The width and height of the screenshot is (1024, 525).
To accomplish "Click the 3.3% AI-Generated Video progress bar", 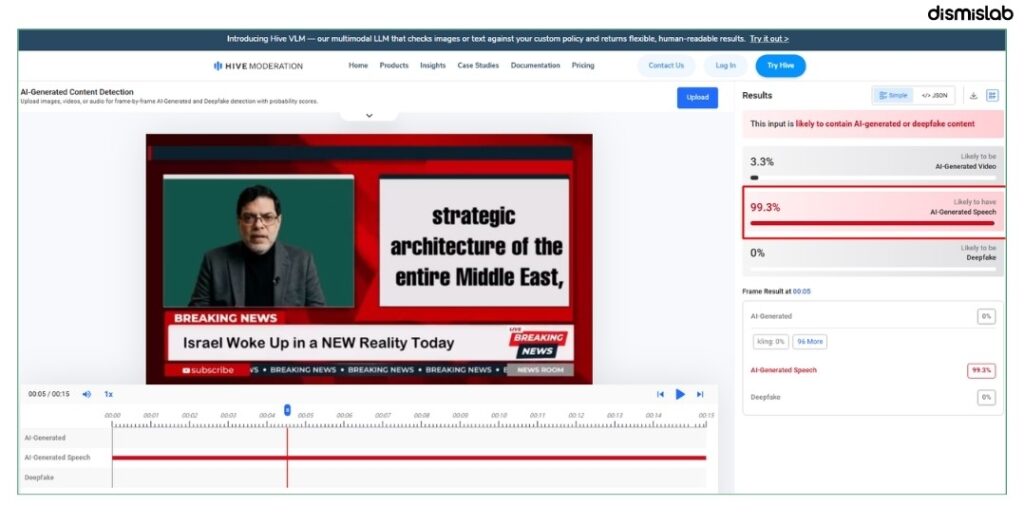I will 873,178.
